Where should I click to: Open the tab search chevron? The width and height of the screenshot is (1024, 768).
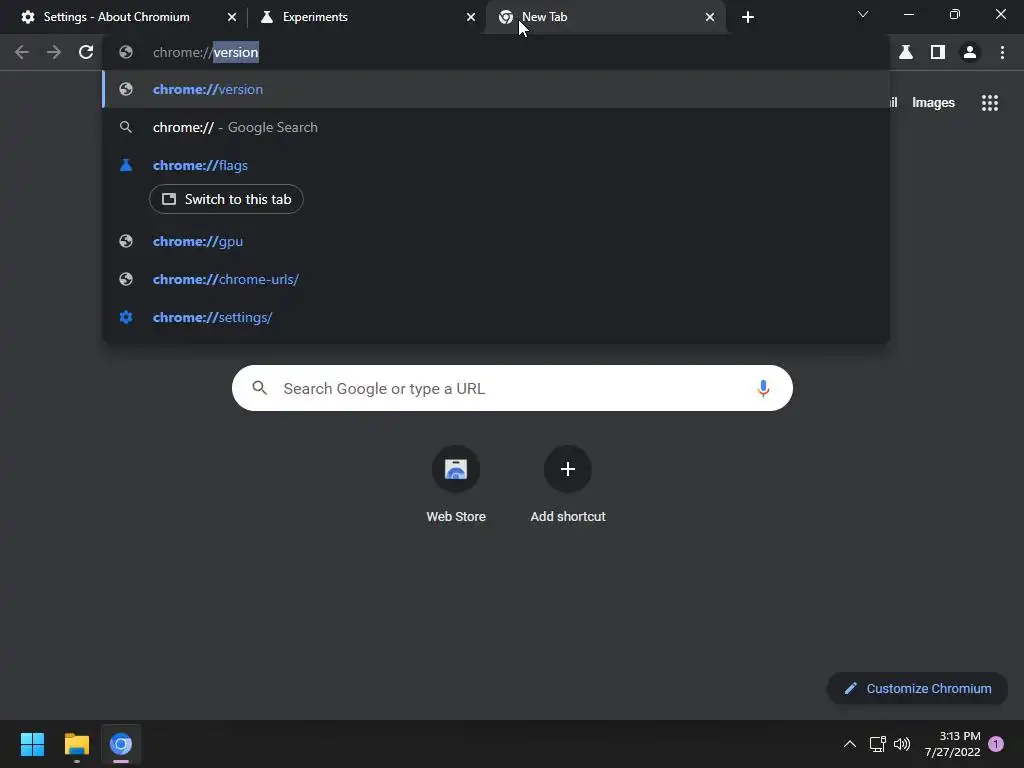(863, 14)
